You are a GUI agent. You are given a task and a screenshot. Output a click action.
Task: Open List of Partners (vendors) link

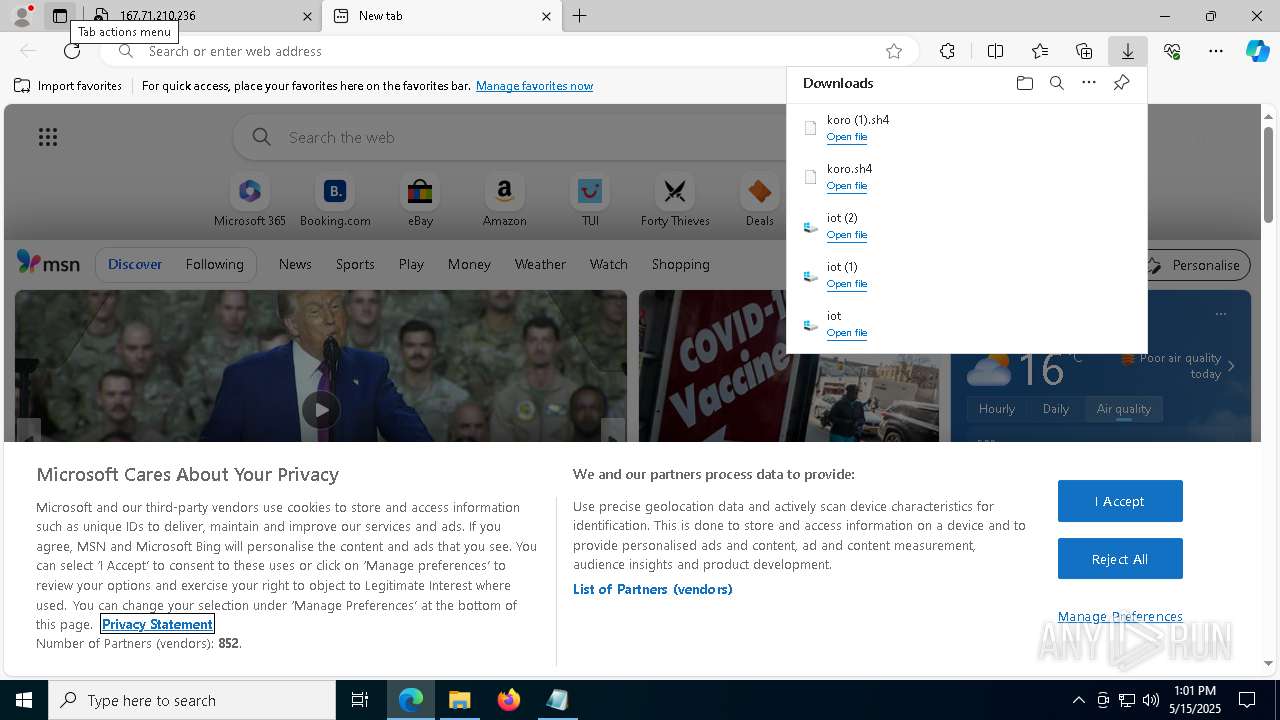pos(652,589)
